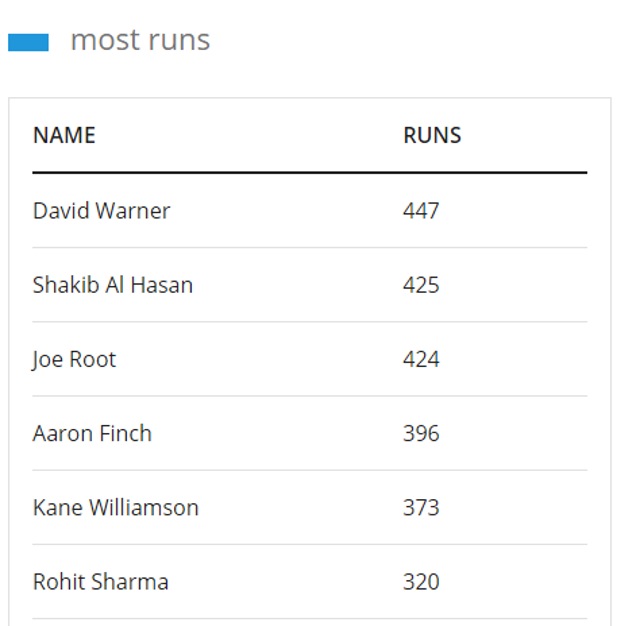Click David Warner's 447 runs value

tap(421, 211)
